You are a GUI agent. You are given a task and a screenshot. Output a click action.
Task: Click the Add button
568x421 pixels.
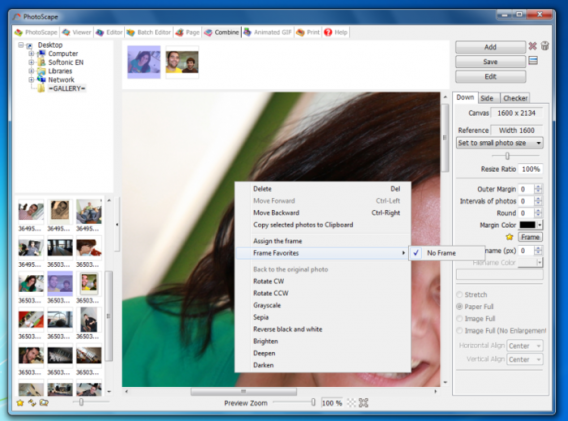490,47
